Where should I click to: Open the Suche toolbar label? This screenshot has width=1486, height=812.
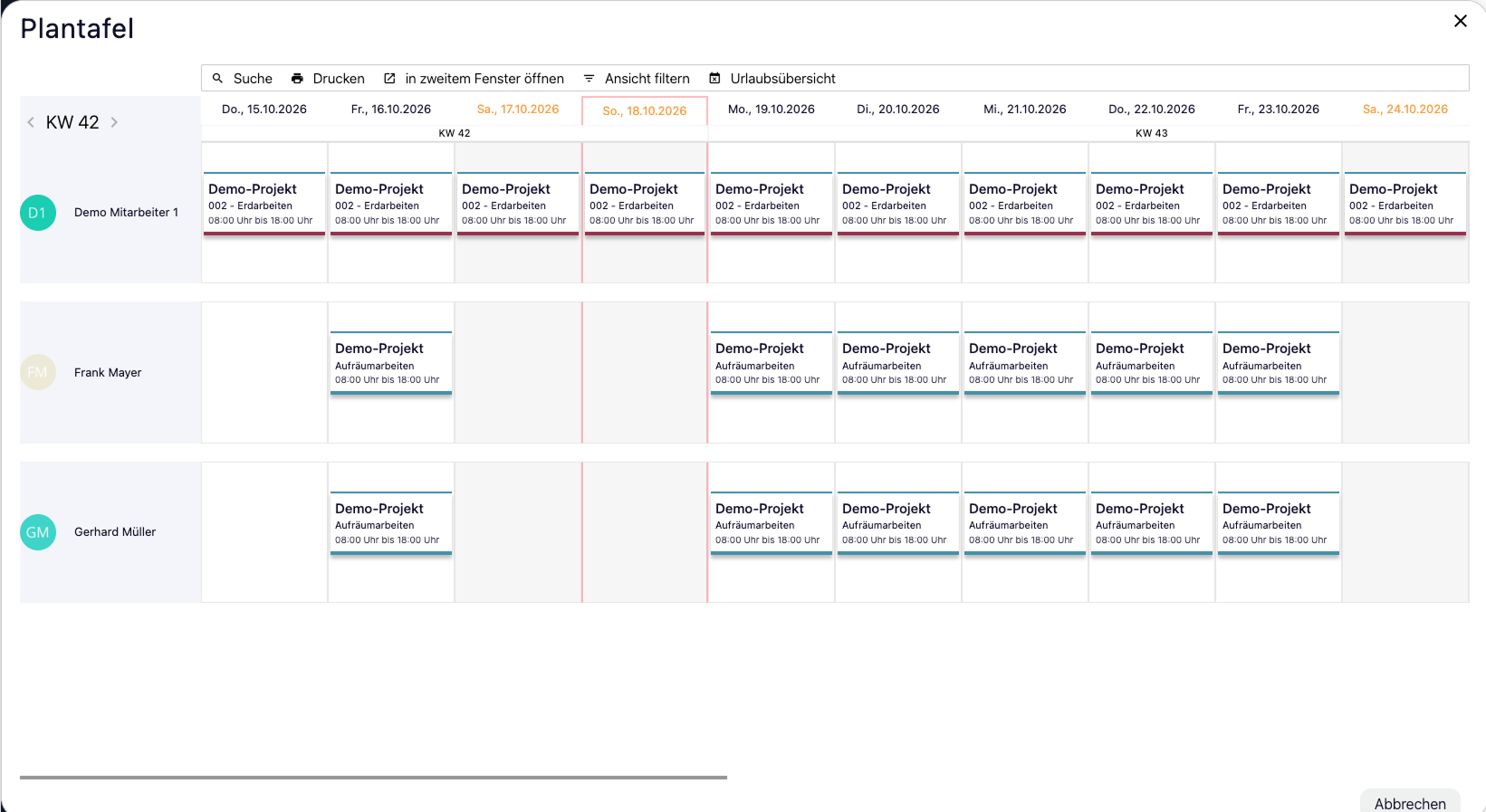[253, 79]
